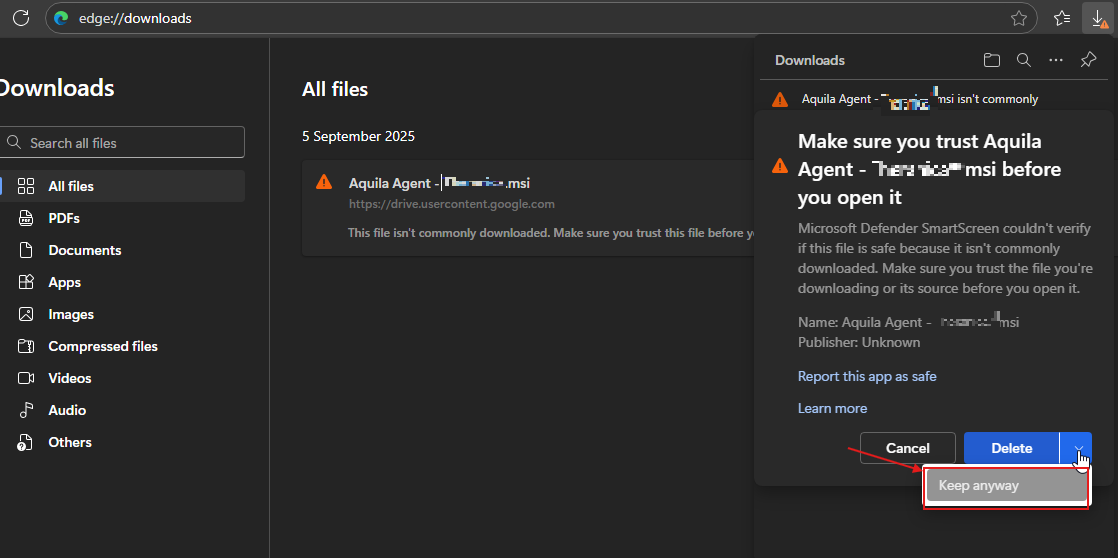Click the edge://downloads address bar
1118x558 pixels.
point(500,18)
